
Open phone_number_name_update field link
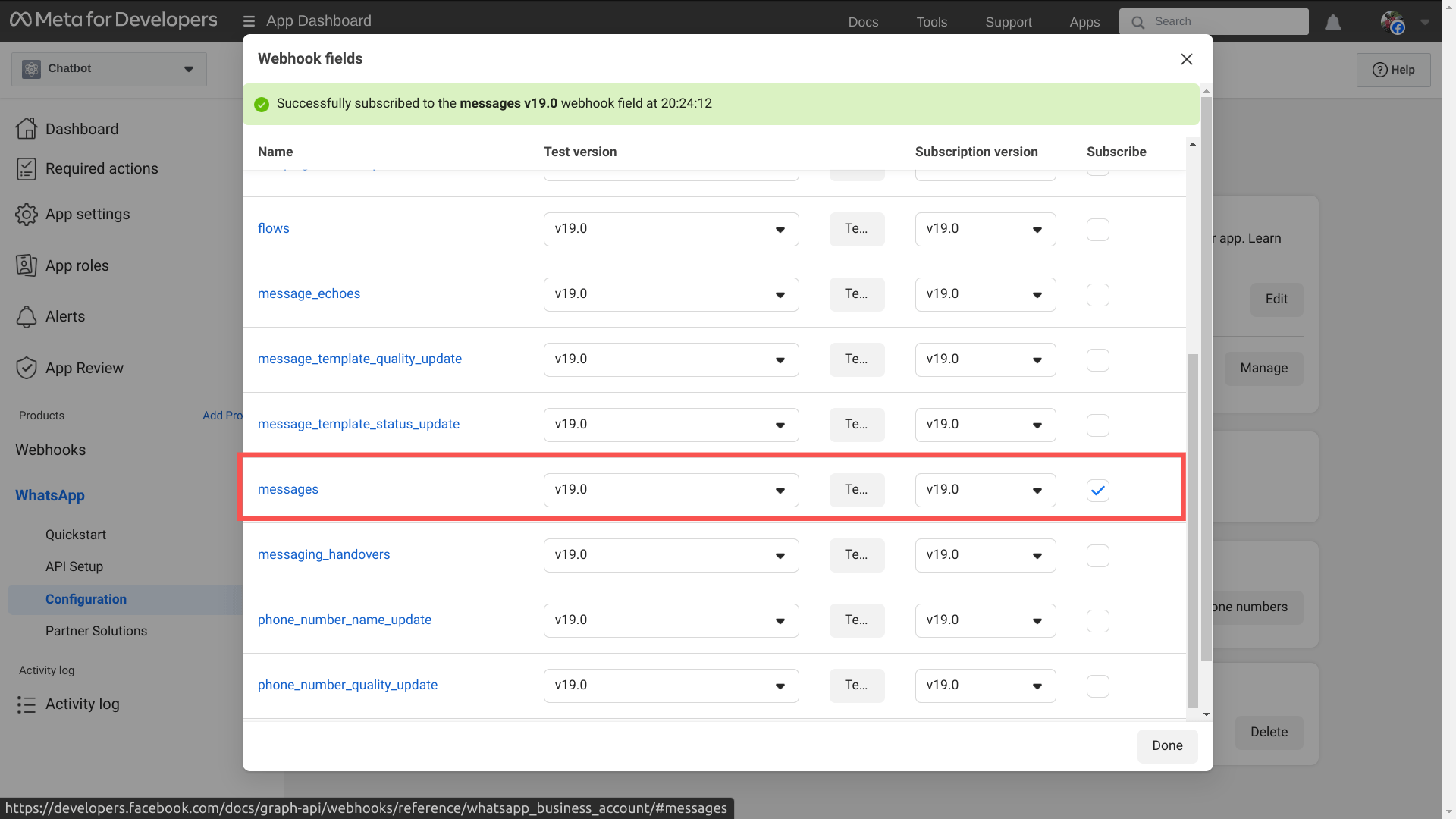pos(344,620)
